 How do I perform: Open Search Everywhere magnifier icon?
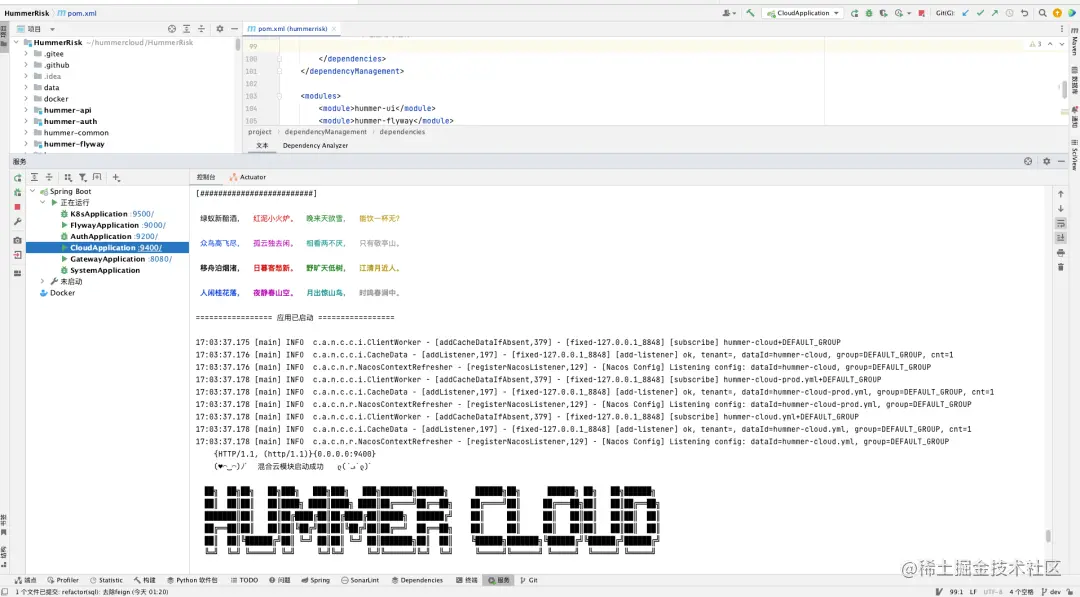point(1042,13)
